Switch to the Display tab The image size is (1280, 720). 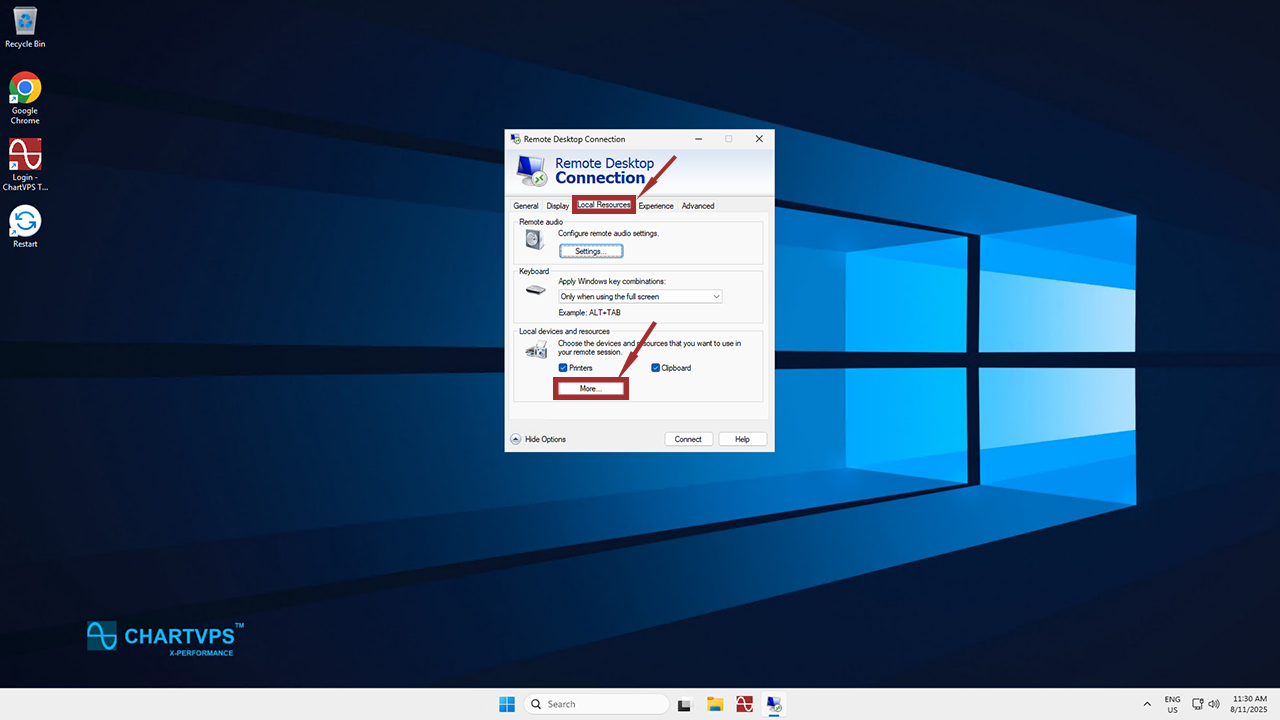(x=557, y=206)
